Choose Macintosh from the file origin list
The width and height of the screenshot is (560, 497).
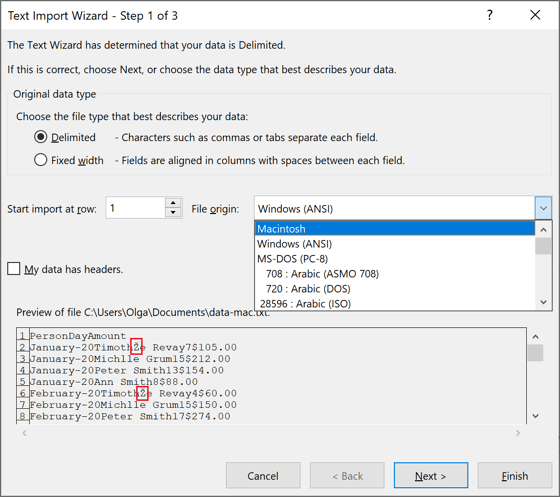pos(395,229)
